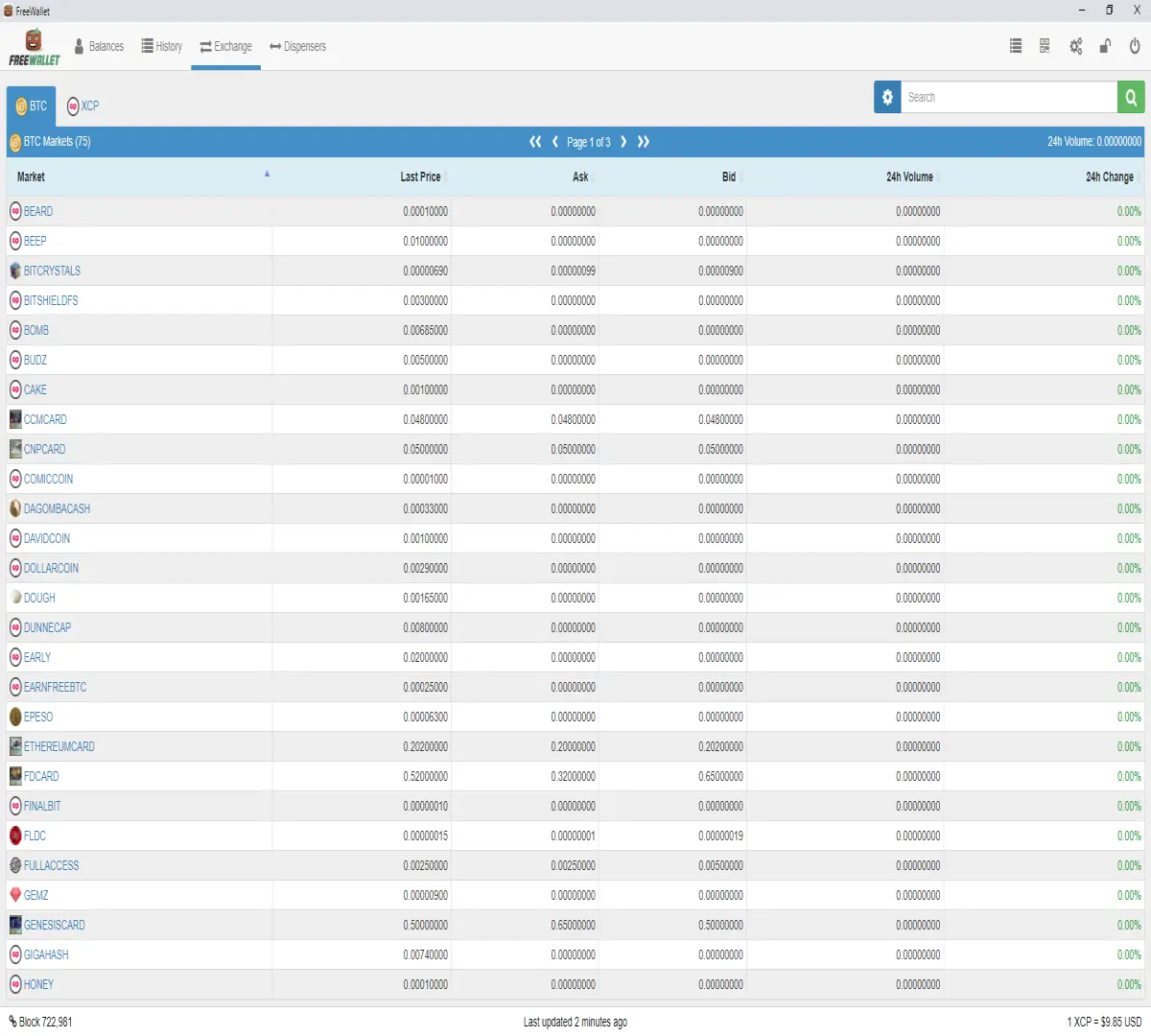The image size is (1151, 1036).
Task: Select the COMICCOIN market row
Action: click(x=575, y=479)
